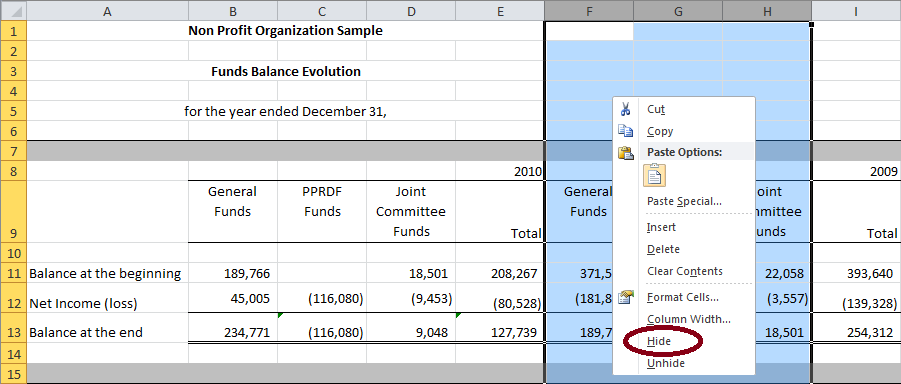
Task: Click the Format Cells icon
Action: pos(625,297)
